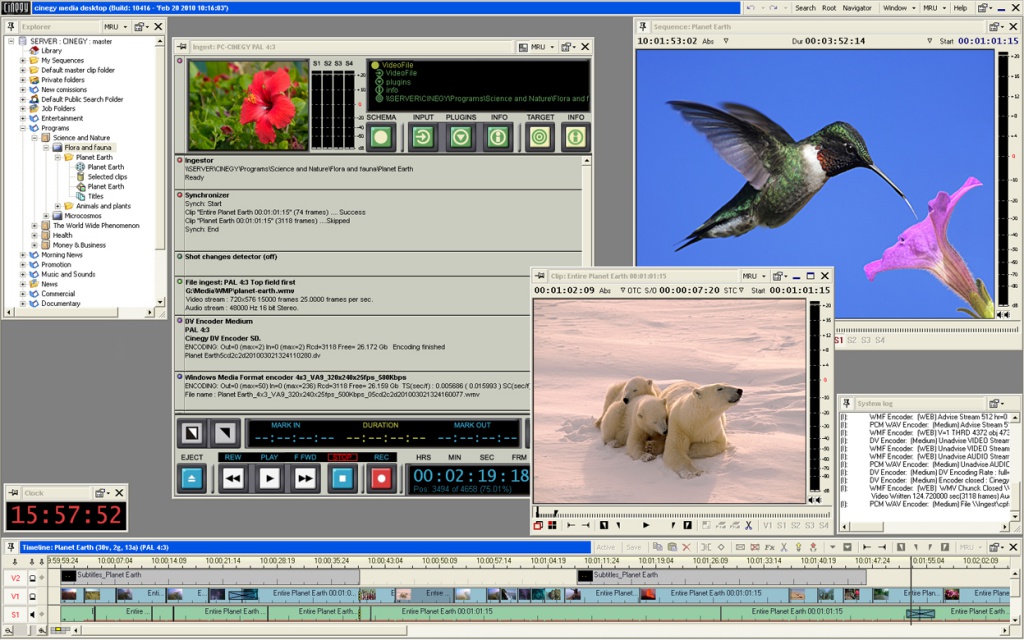Image resolution: width=1024 pixels, height=640 pixels.
Task: Click the Eject button in the ingest panel
Action: pyautogui.click(x=191, y=479)
